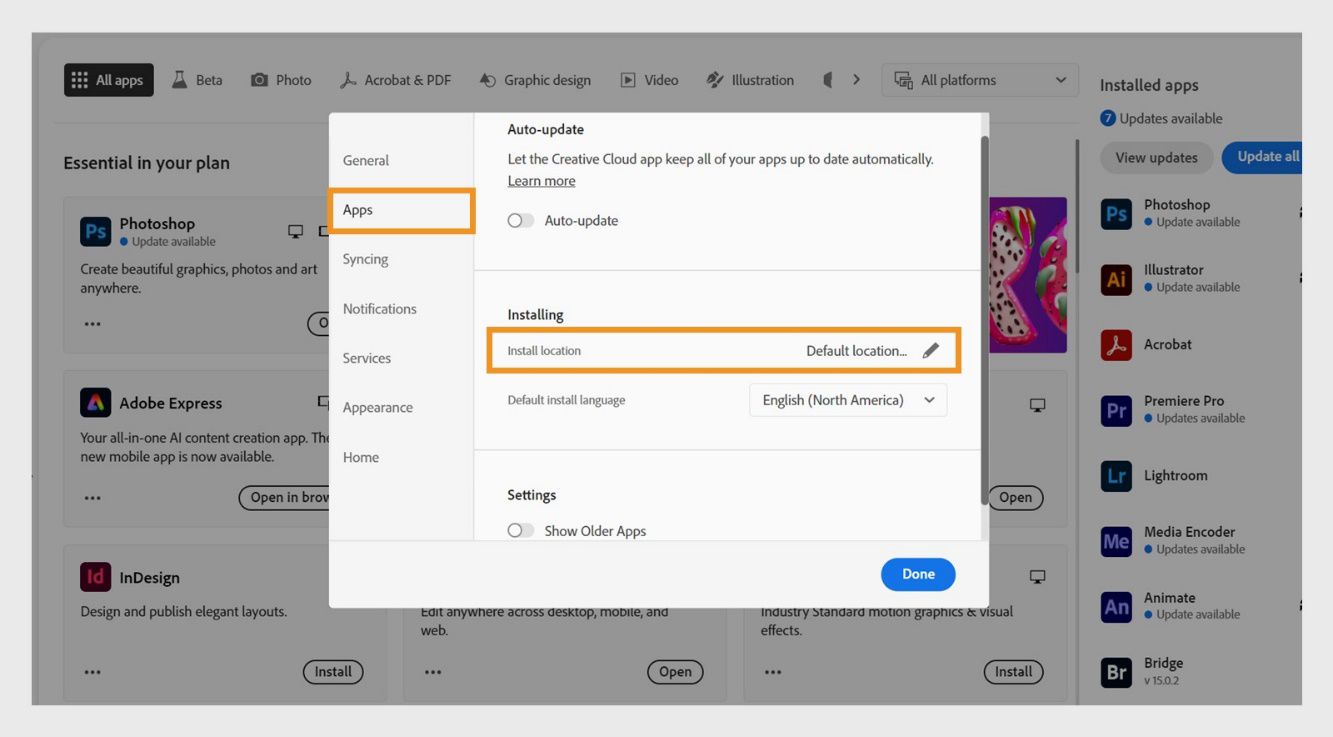This screenshot has width=1333, height=737.
Task: Open the Appearance settings tab
Action: click(x=378, y=408)
